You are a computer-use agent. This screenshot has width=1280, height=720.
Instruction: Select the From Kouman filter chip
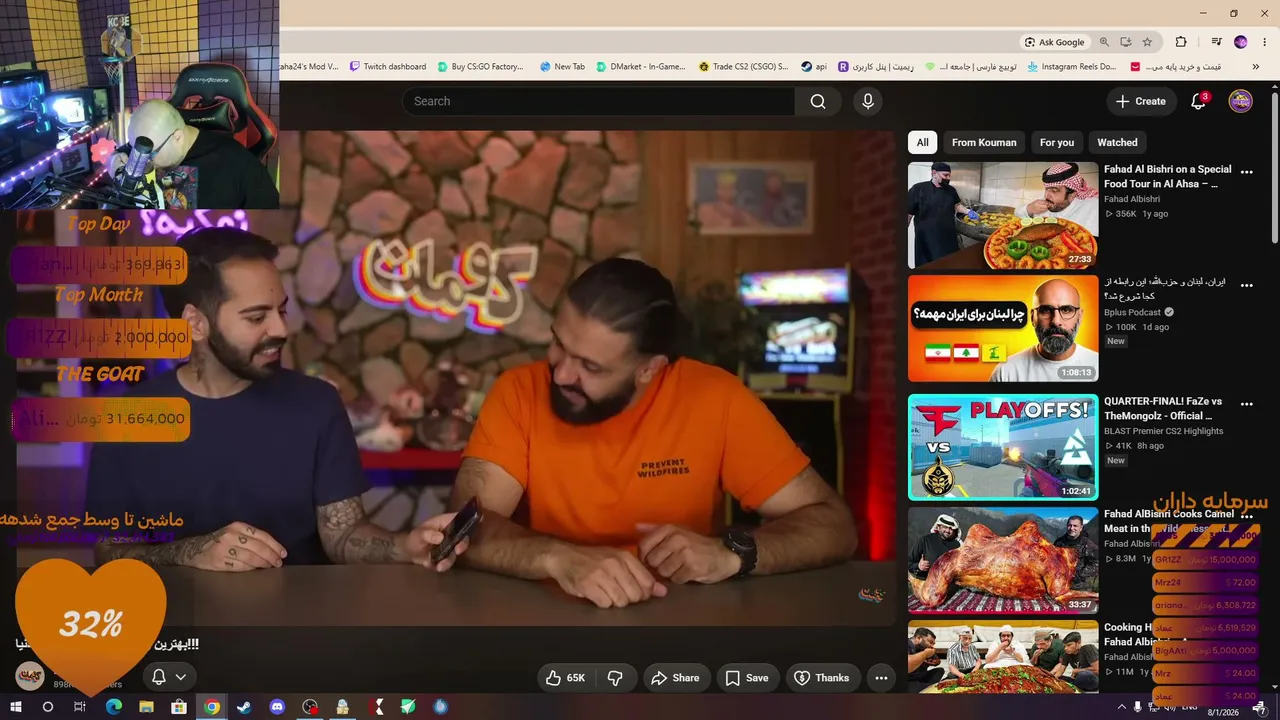click(984, 142)
